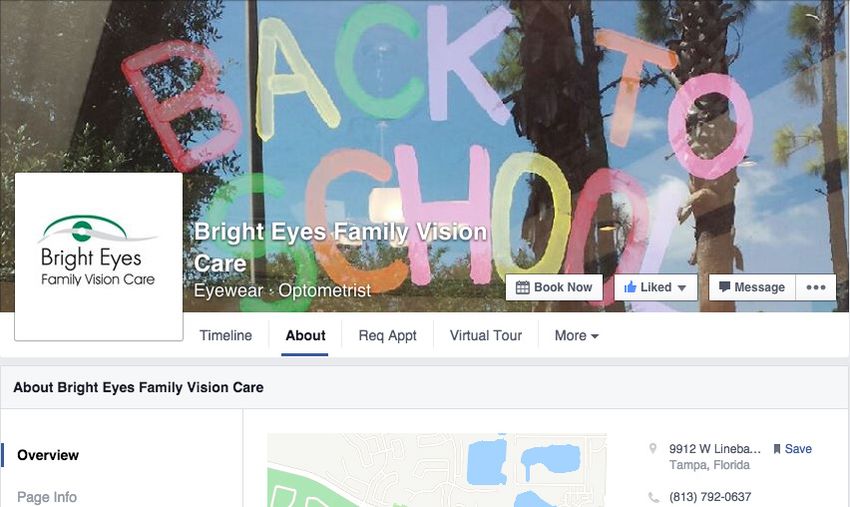Select the About tab

(x=305, y=336)
